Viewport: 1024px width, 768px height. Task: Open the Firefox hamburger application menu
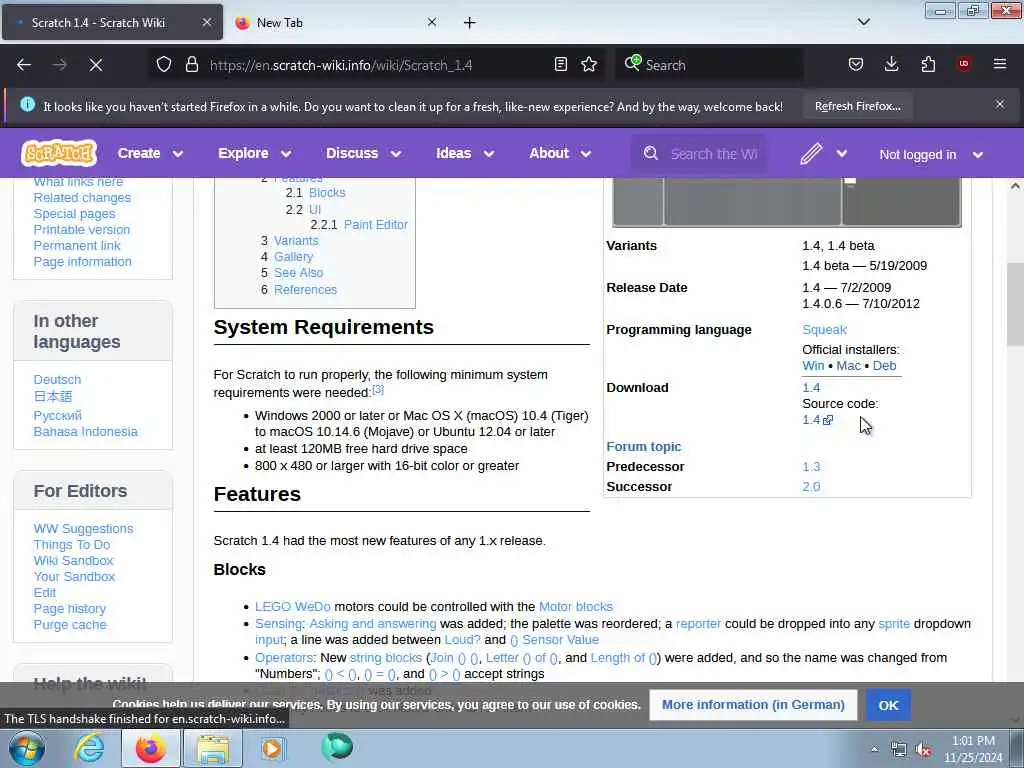point(1000,64)
